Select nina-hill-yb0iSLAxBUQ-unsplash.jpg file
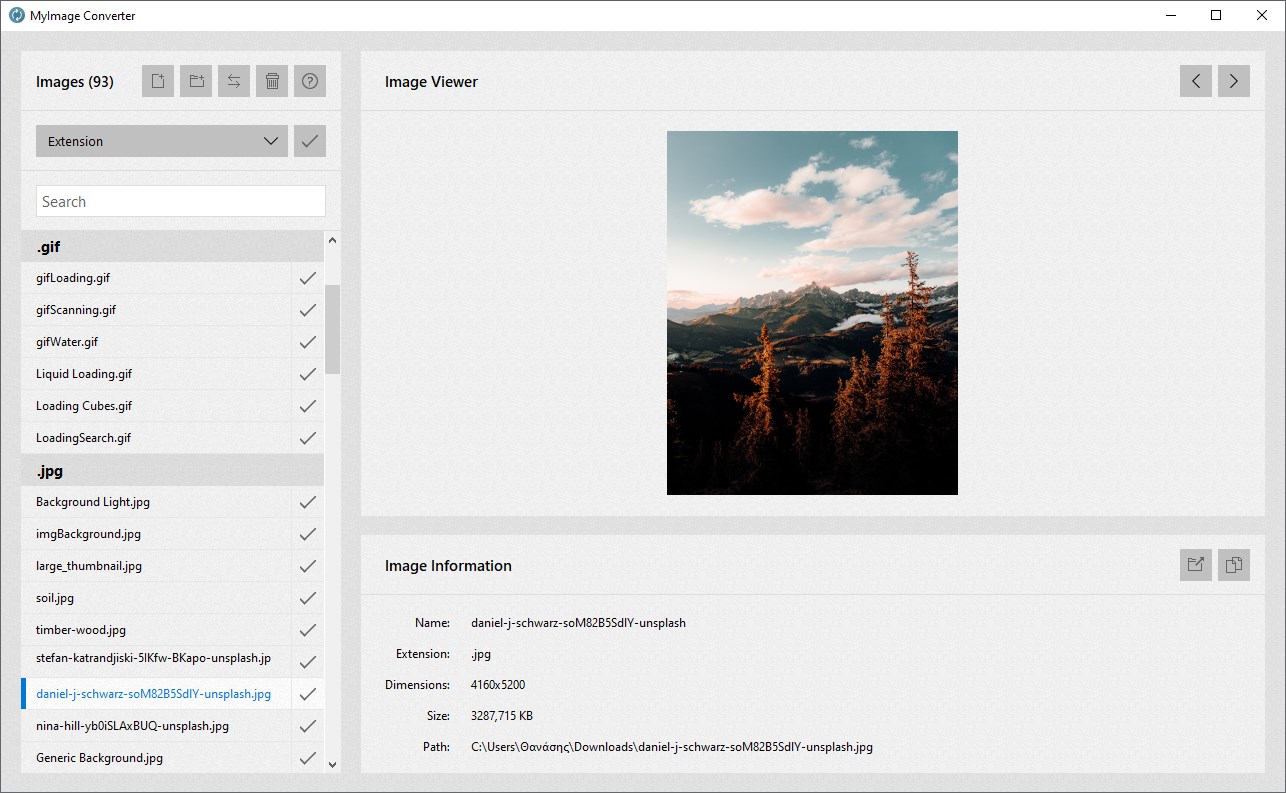 coord(156,726)
